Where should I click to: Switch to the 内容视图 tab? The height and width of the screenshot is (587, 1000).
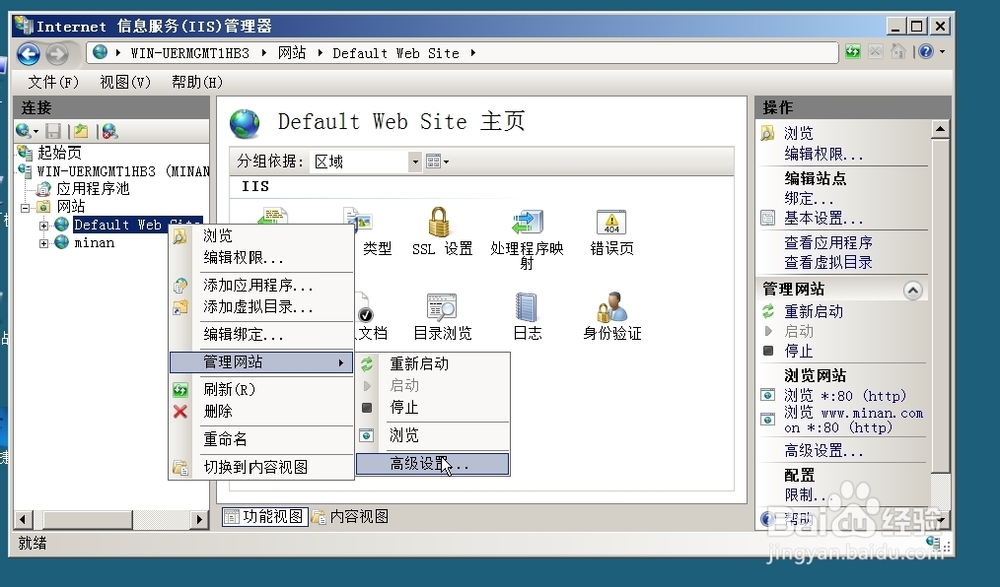pos(351,516)
